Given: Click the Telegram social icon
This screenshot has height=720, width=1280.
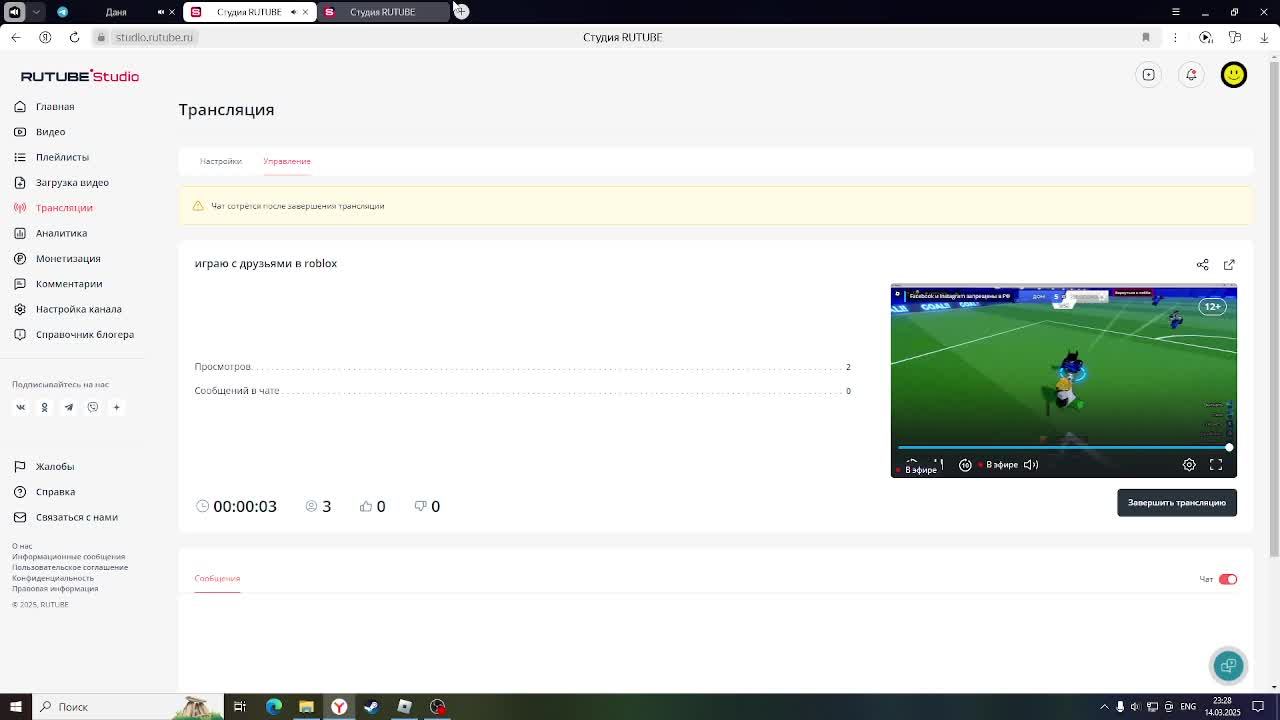Looking at the screenshot, I should [68, 407].
